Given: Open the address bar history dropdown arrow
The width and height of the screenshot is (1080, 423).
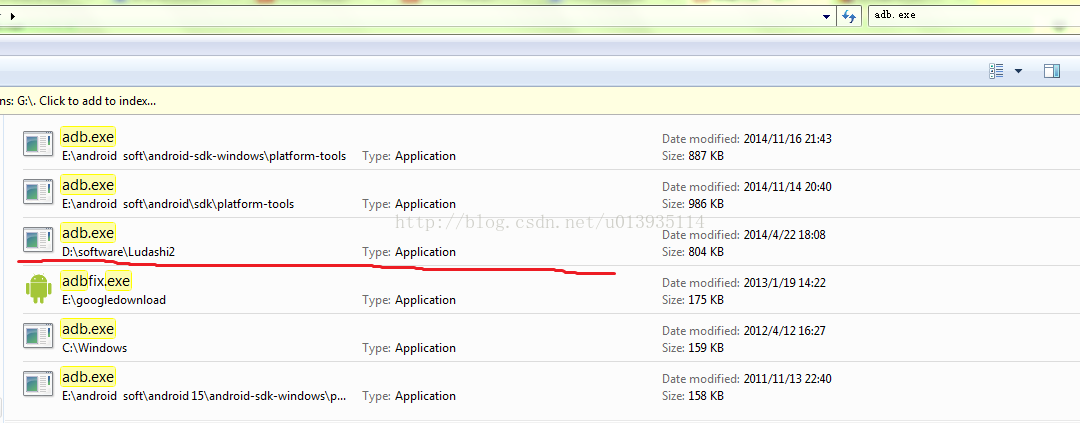Looking at the screenshot, I should [827, 17].
